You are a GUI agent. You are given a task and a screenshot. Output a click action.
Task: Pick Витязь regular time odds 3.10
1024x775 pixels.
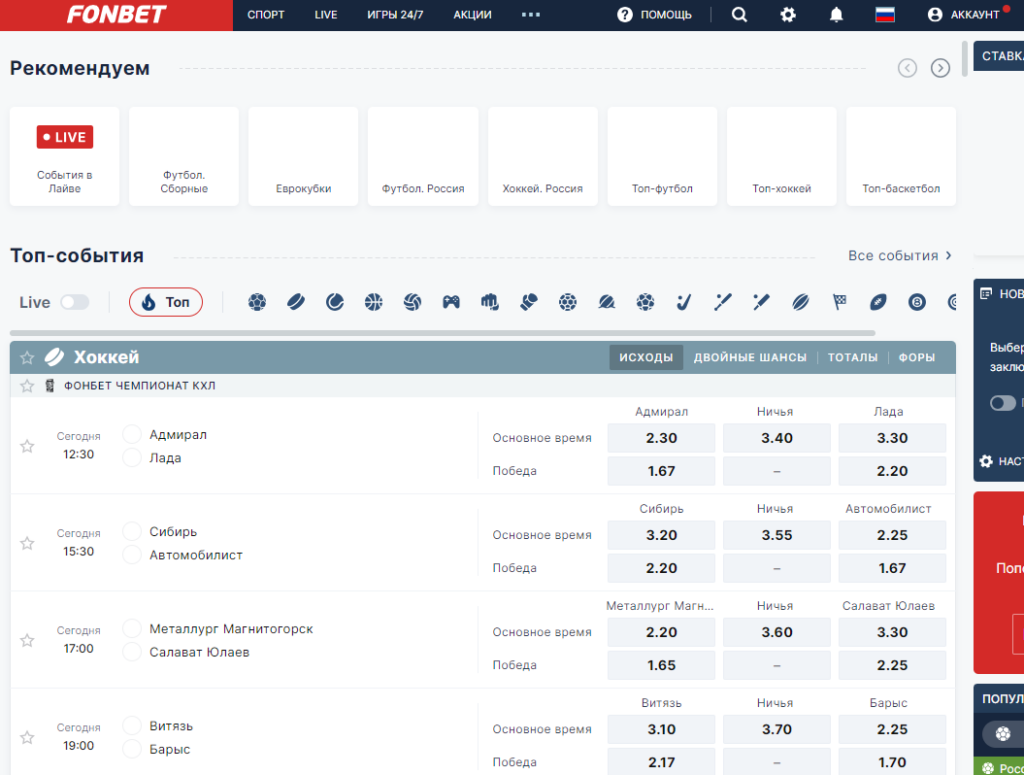(661, 729)
